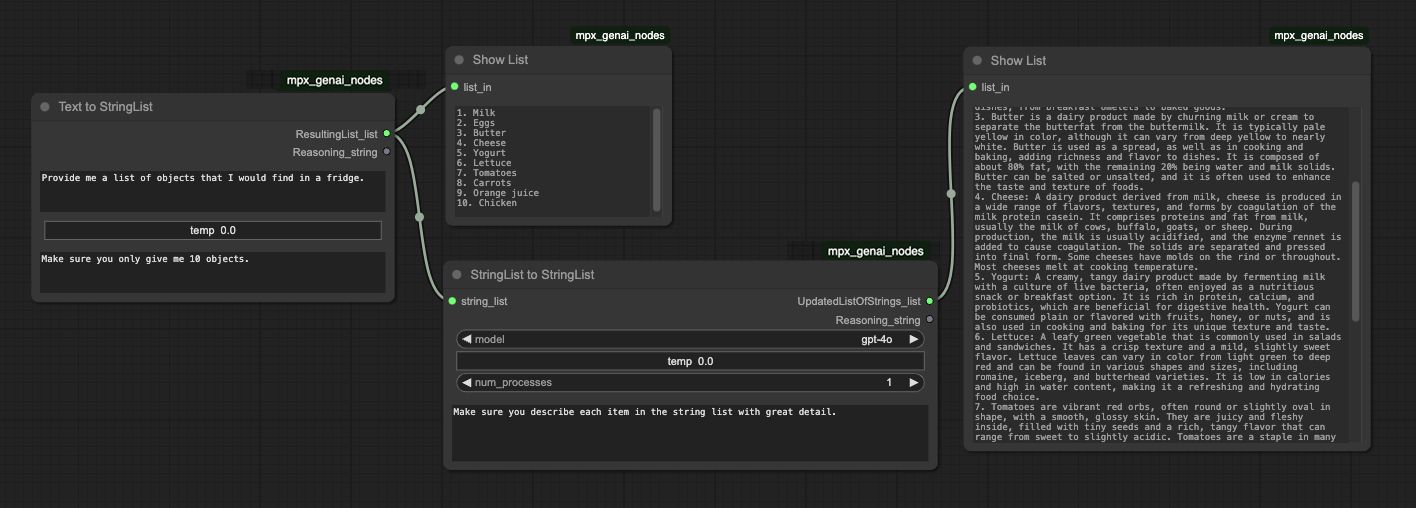Click the right Show List node title

(x=1018, y=61)
